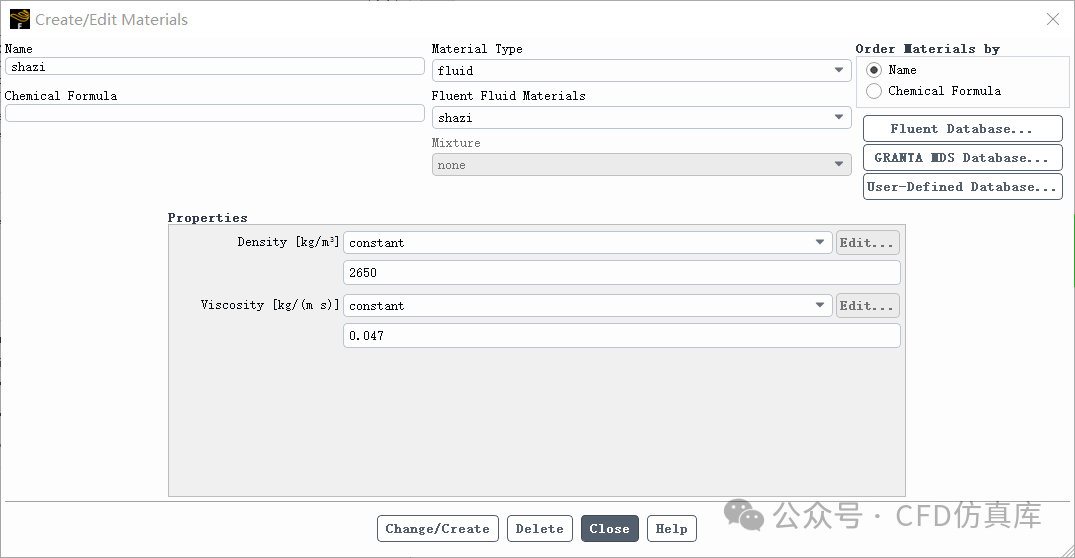Open Help for the materials dialog
This screenshot has height=558, width=1075.
pyautogui.click(x=672, y=529)
